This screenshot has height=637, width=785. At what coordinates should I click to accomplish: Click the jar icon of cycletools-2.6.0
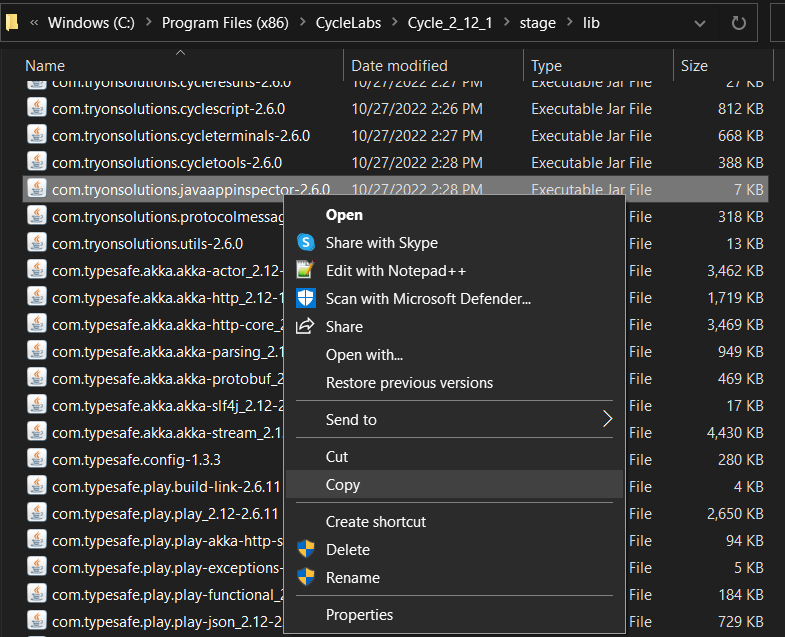(37, 162)
